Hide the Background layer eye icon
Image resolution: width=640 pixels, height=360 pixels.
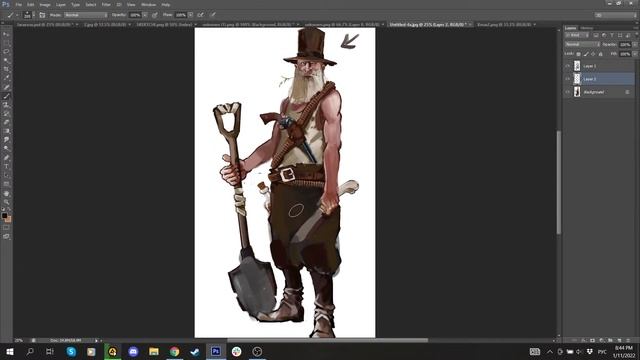coord(567,92)
